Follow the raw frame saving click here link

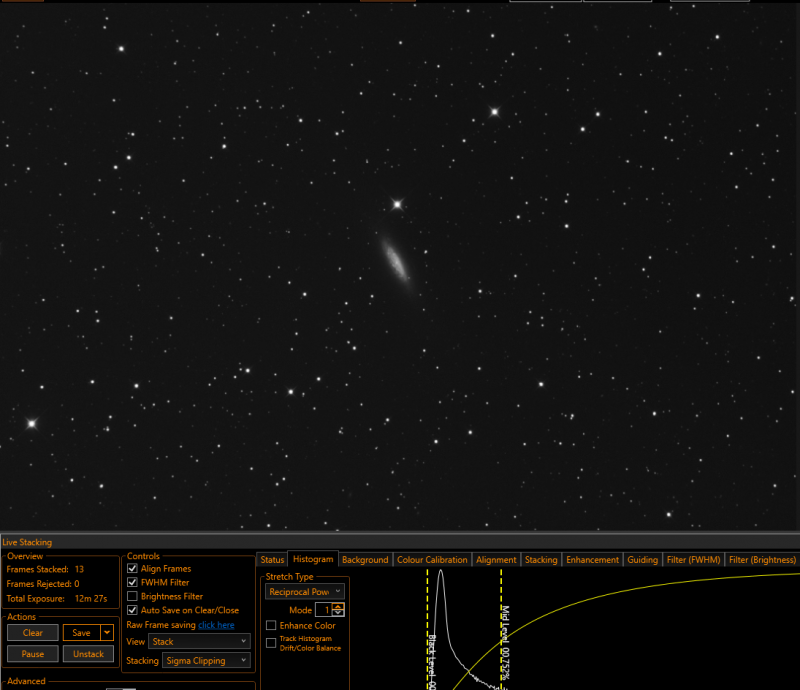pos(216,625)
